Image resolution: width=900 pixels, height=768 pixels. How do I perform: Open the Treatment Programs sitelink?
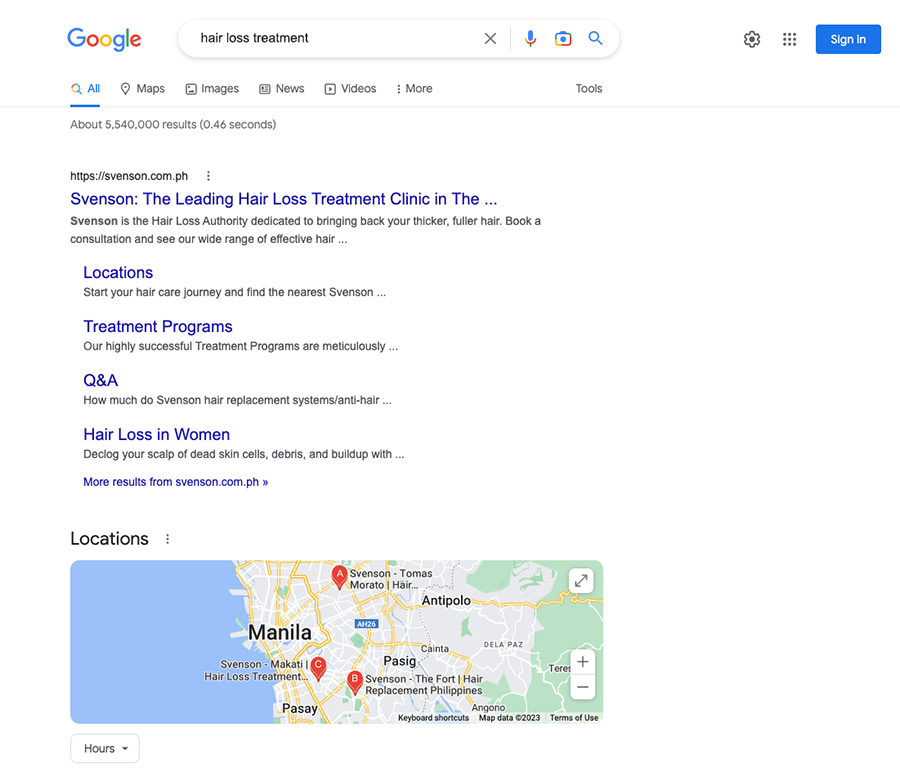[x=158, y=327]
